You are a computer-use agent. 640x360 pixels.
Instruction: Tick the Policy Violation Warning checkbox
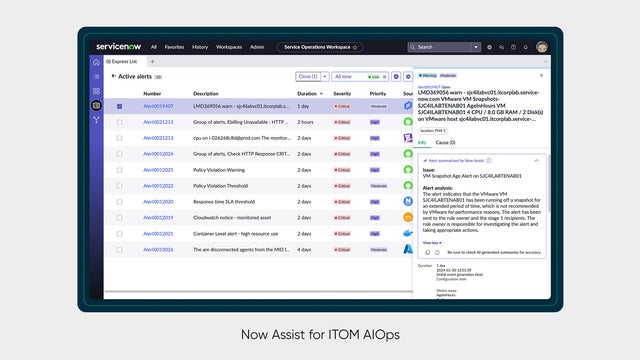119,170
